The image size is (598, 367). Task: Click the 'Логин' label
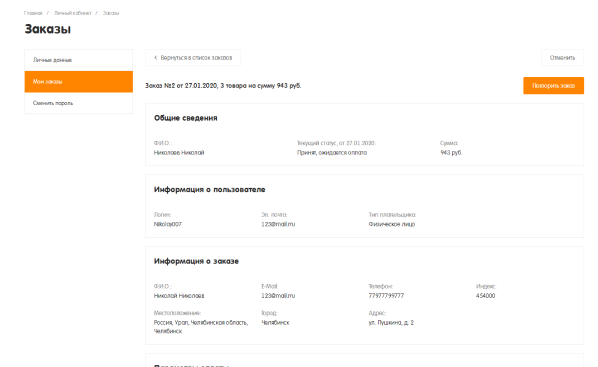(x=162, y=215)
